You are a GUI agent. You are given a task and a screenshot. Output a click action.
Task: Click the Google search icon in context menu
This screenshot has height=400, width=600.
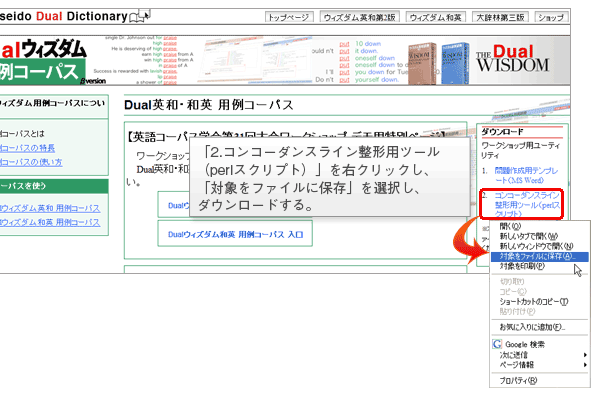497,344
